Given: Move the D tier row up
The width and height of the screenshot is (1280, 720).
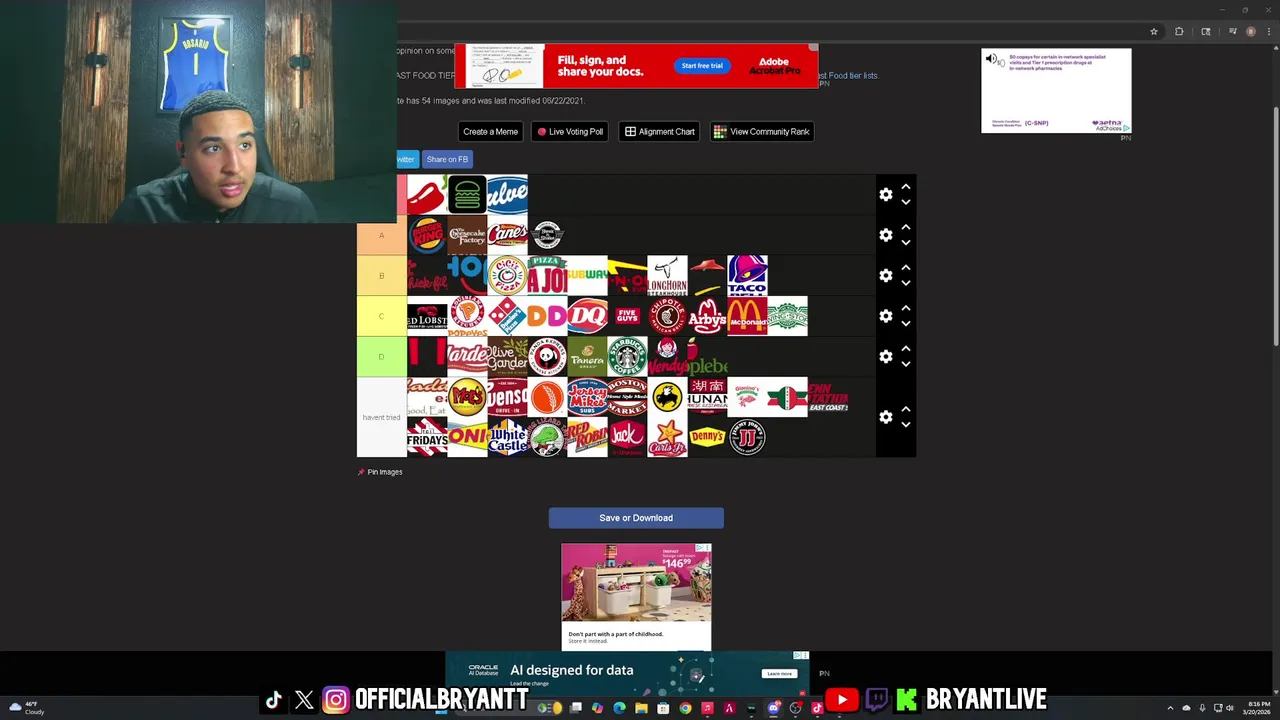Looking at the screenshot, I should [906, 349].
